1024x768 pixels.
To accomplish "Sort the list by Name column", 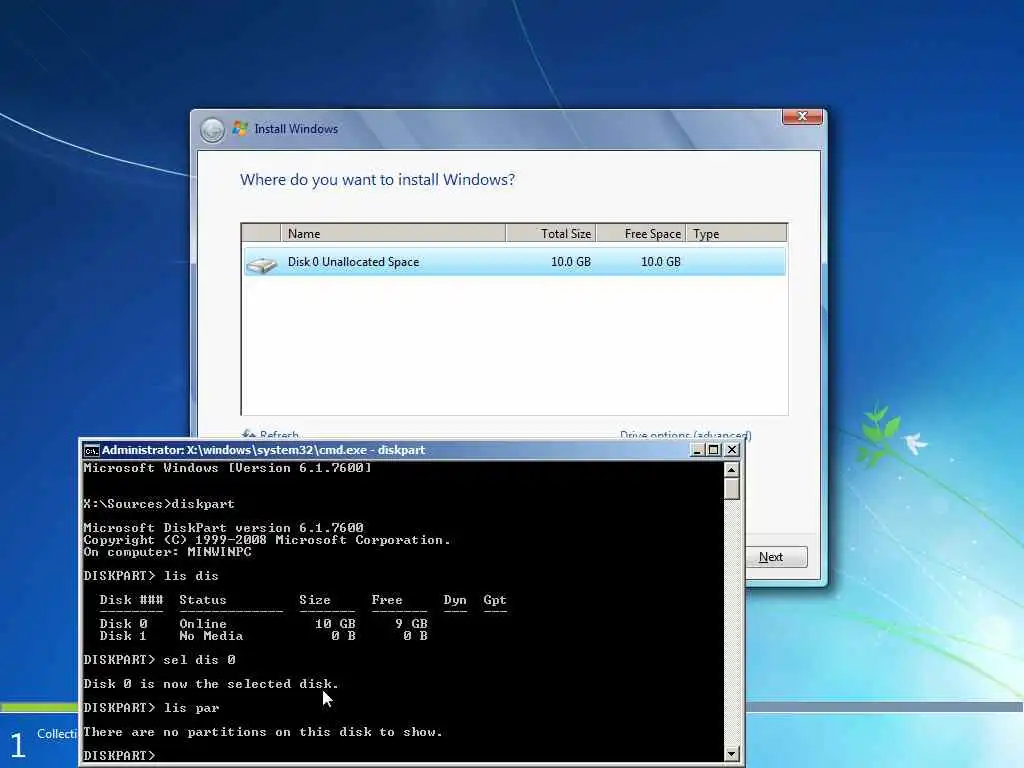I will coord(392,233).
